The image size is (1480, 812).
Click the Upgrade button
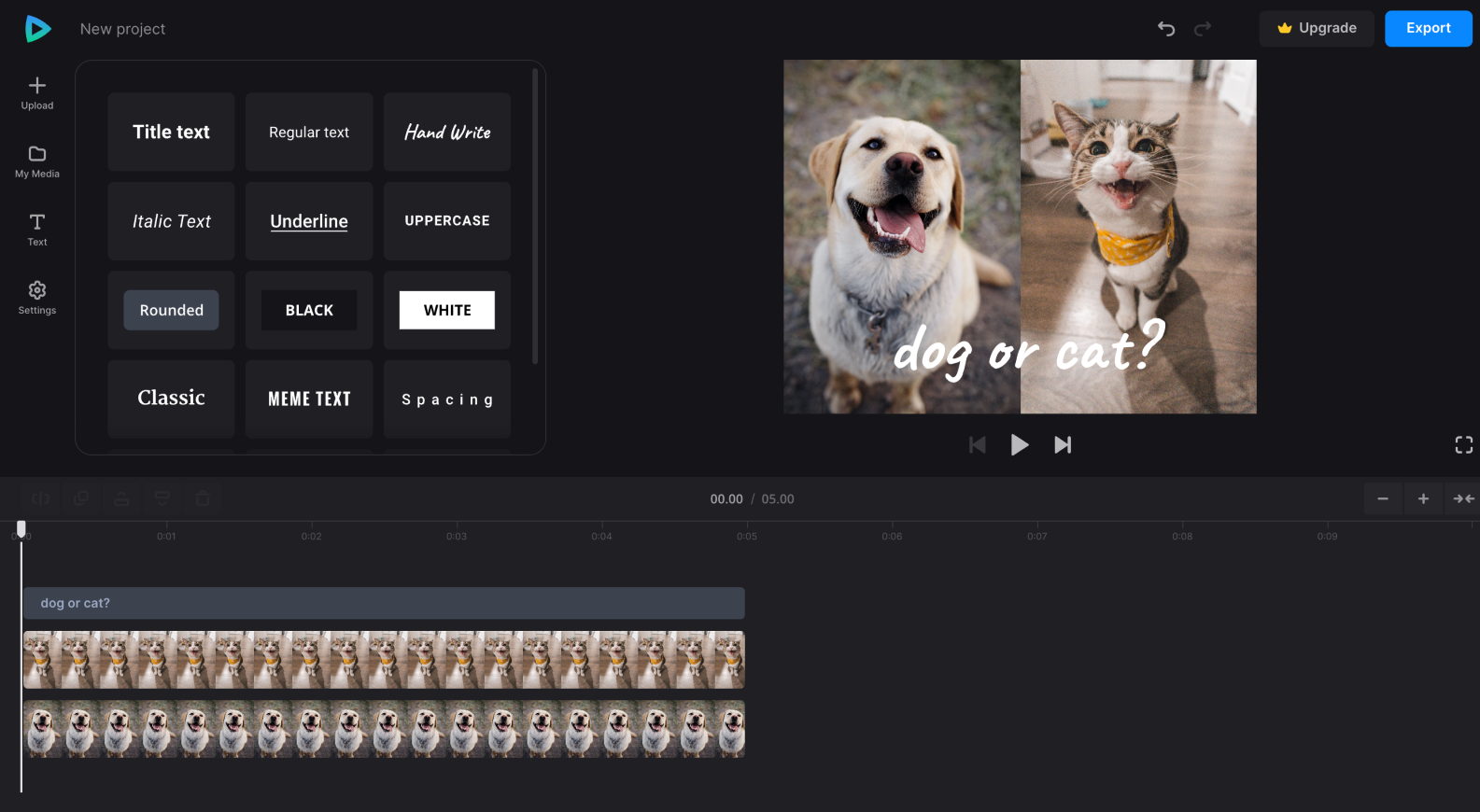point(1317,29)
